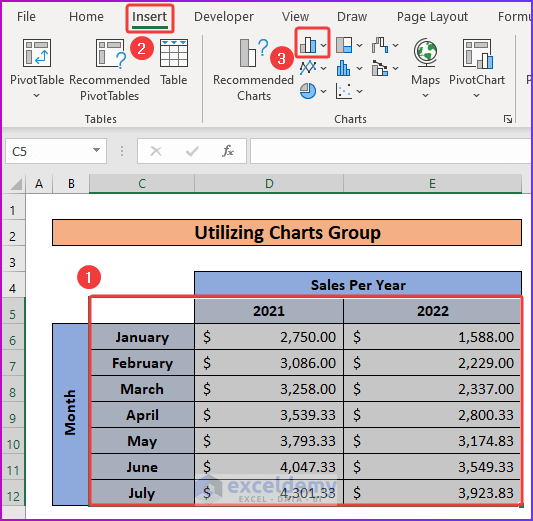Screen dimensions: 533x521
Task: Expand the Waterfall Chart dropdown arrow
Action: pos(395,45)
